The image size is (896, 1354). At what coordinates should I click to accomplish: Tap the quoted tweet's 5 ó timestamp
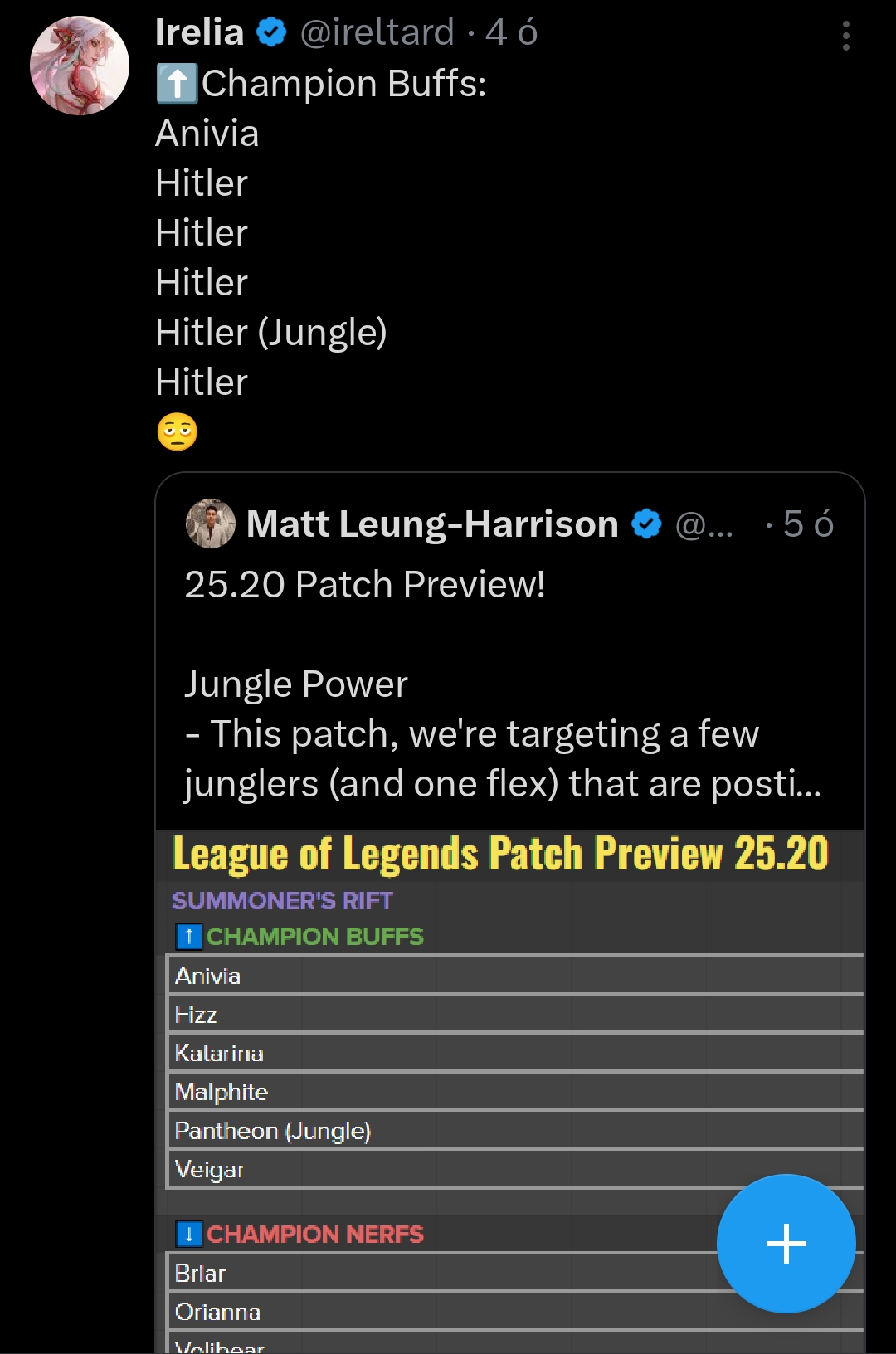click(x=808, y=524)
